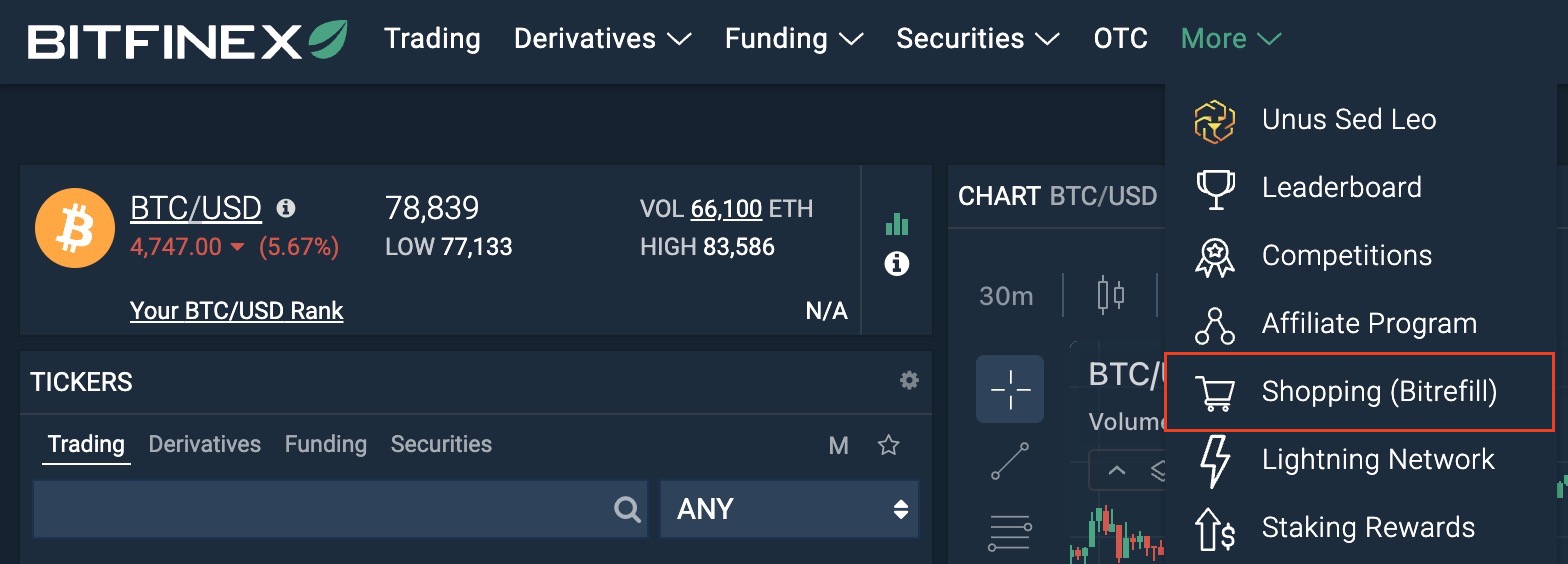1568x564 pixels.
Task: Click the info icon under bar chart
Action: 897,264
